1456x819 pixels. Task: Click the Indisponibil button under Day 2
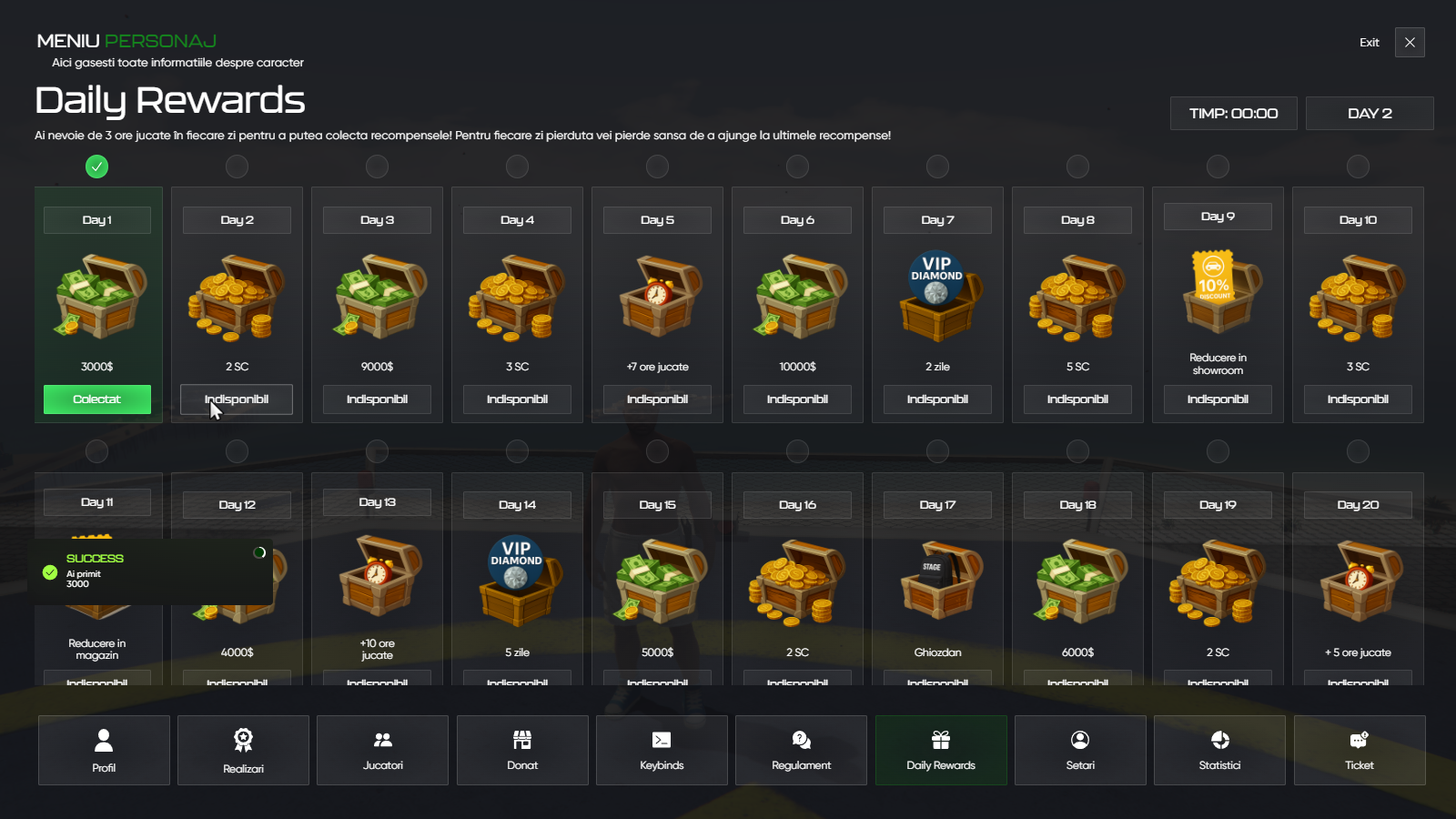pos(237,399)
